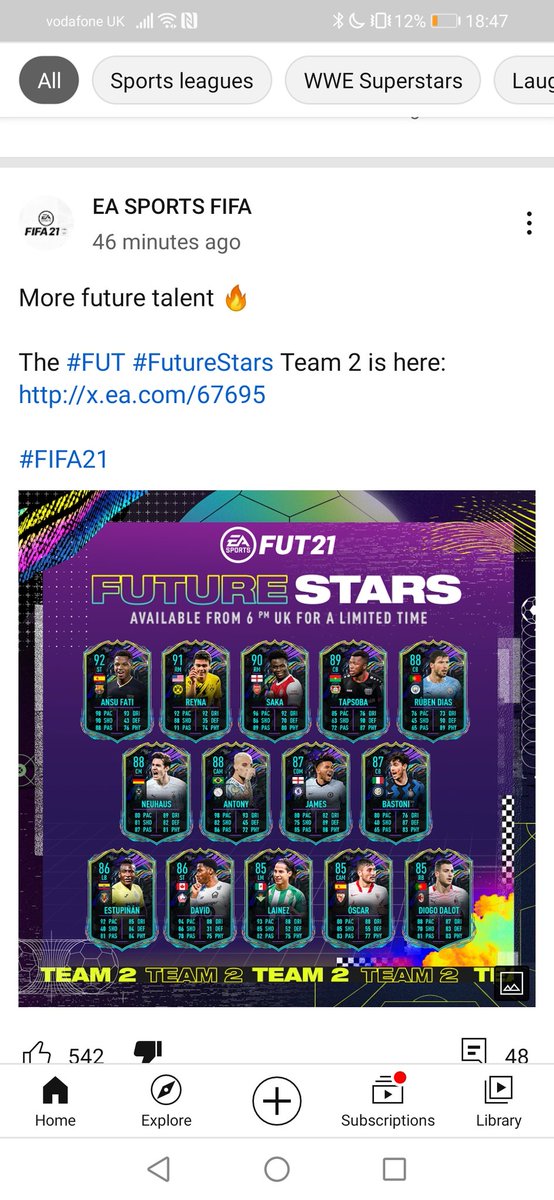Open the x.ea.com/67695 link

pos(142,394)
